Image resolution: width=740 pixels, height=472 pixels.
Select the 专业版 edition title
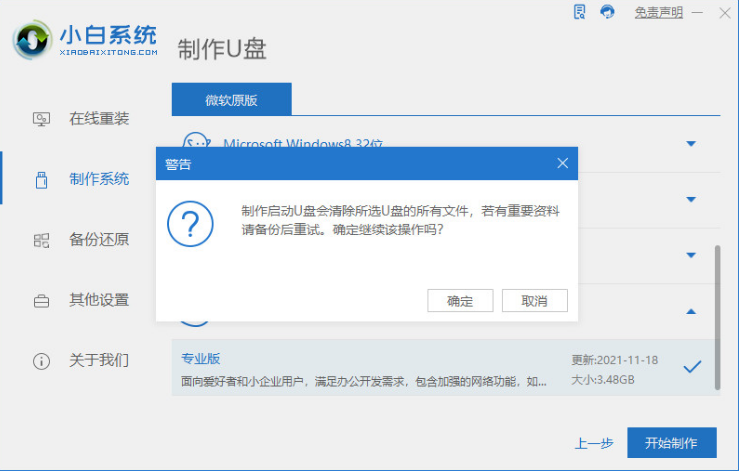201,359
